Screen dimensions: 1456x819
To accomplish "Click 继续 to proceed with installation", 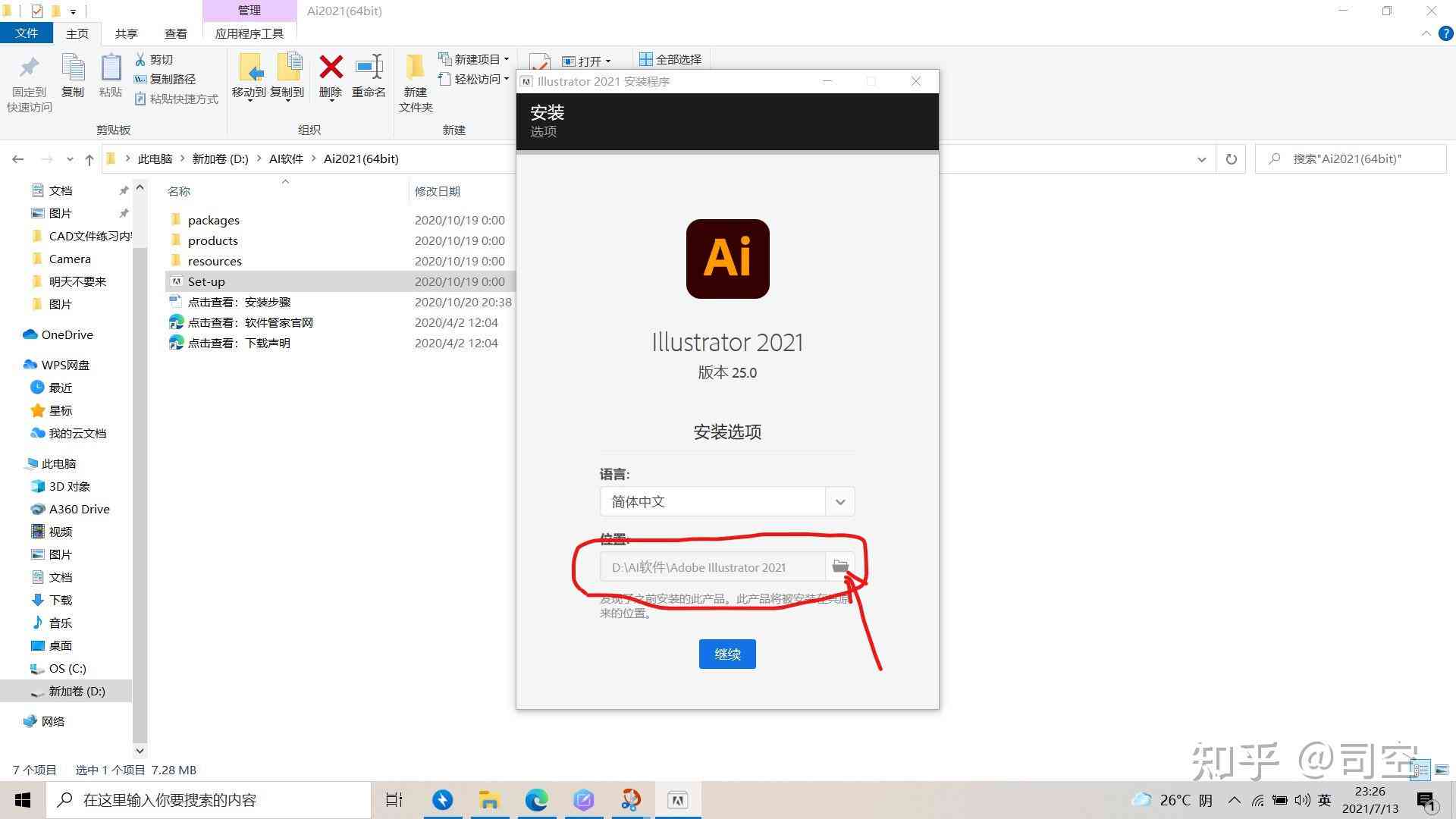I will (727, 653).
